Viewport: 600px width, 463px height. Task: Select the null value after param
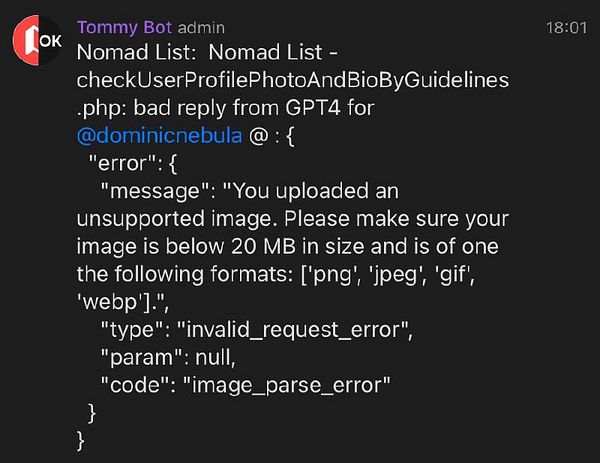(x=213, y=357)
